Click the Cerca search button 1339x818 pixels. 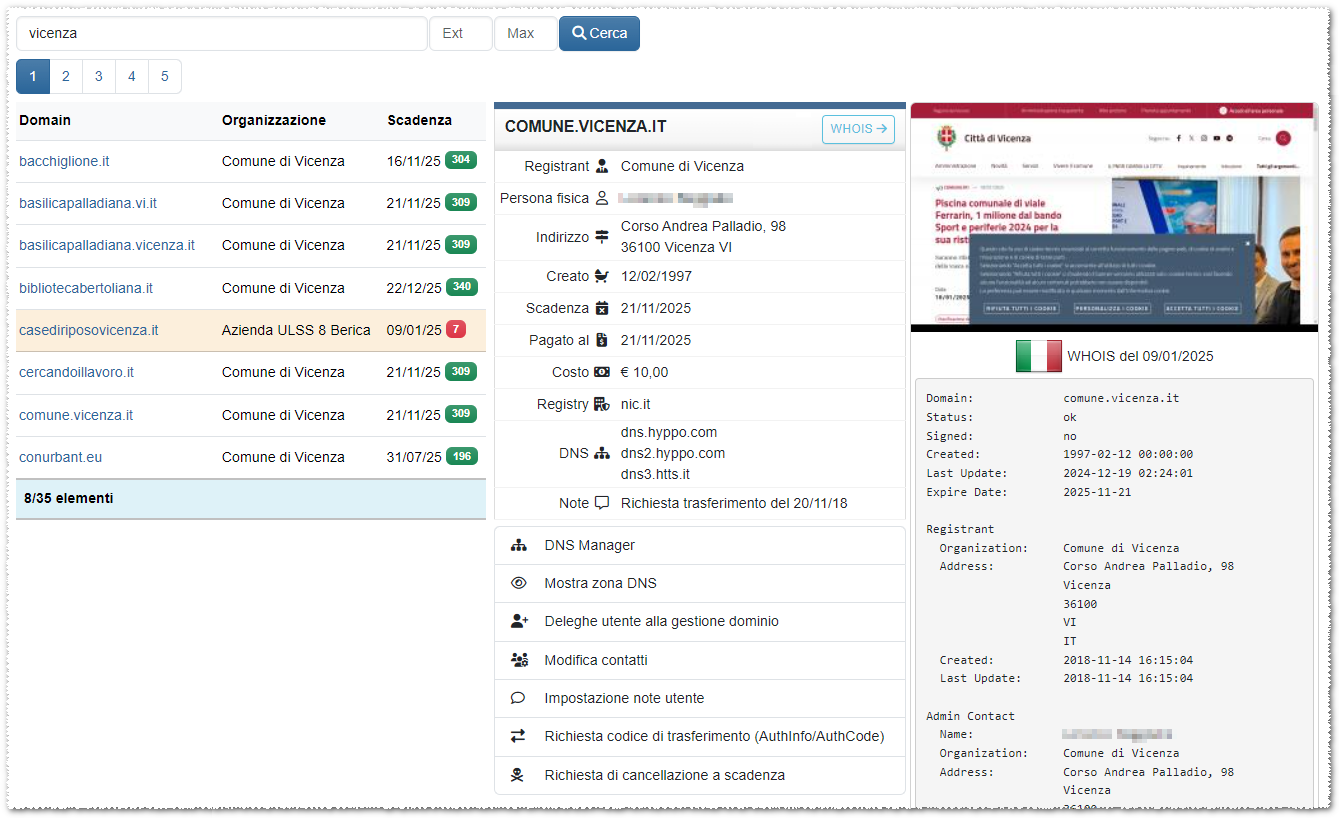click(599, 33)
